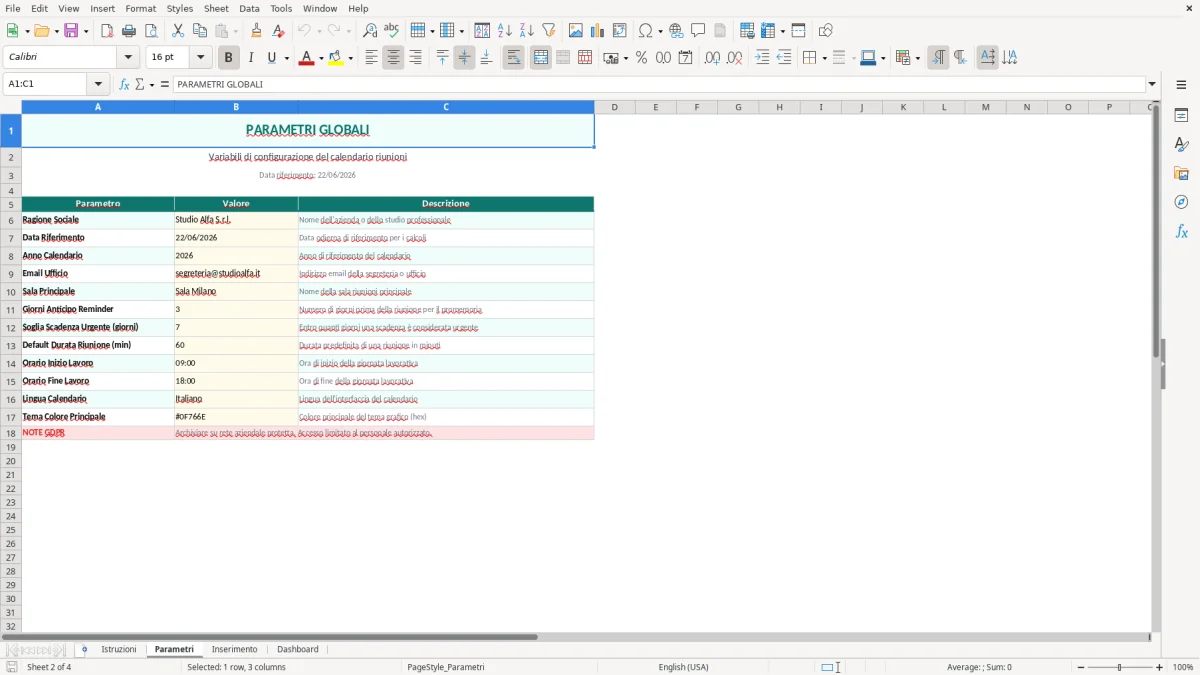The image size is (1200, 675).
Task: Select column D by its header
Action: click(614, 107)
